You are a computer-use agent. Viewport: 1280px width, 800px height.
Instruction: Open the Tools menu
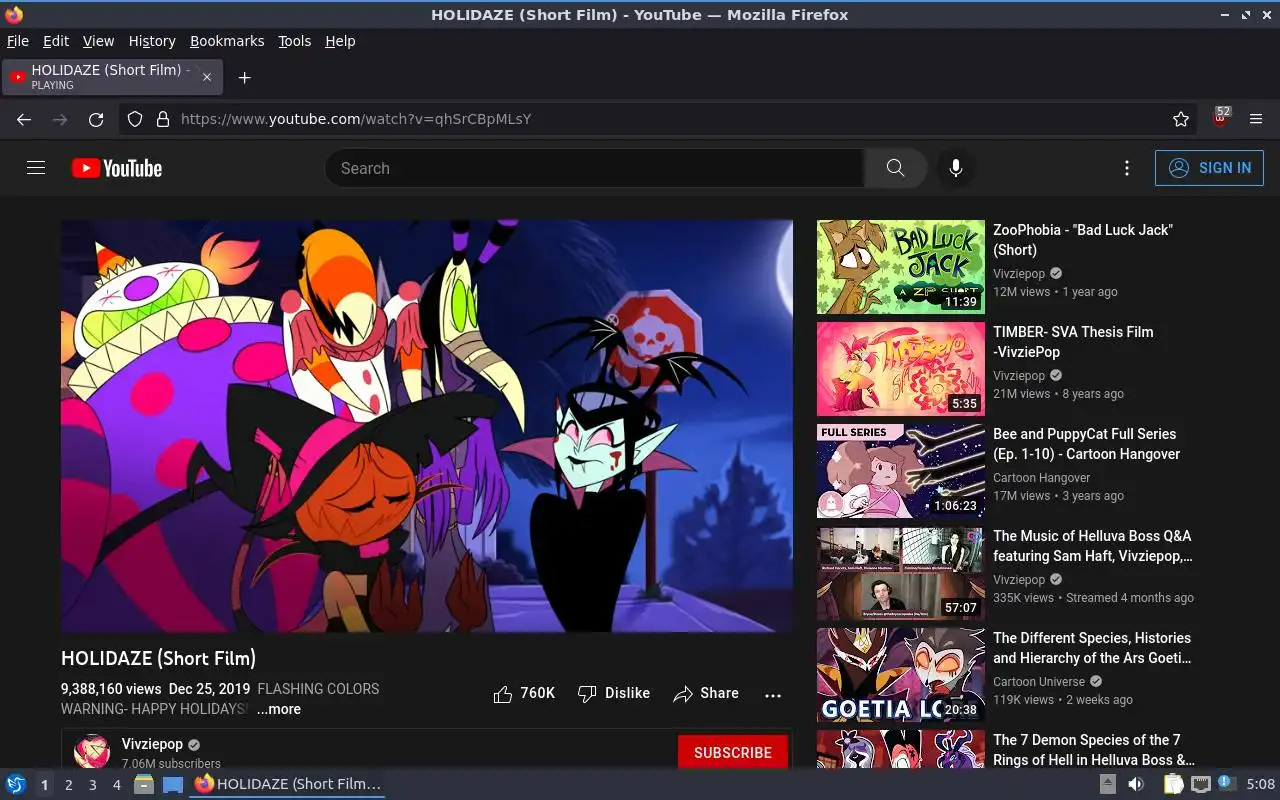(294, 41)
